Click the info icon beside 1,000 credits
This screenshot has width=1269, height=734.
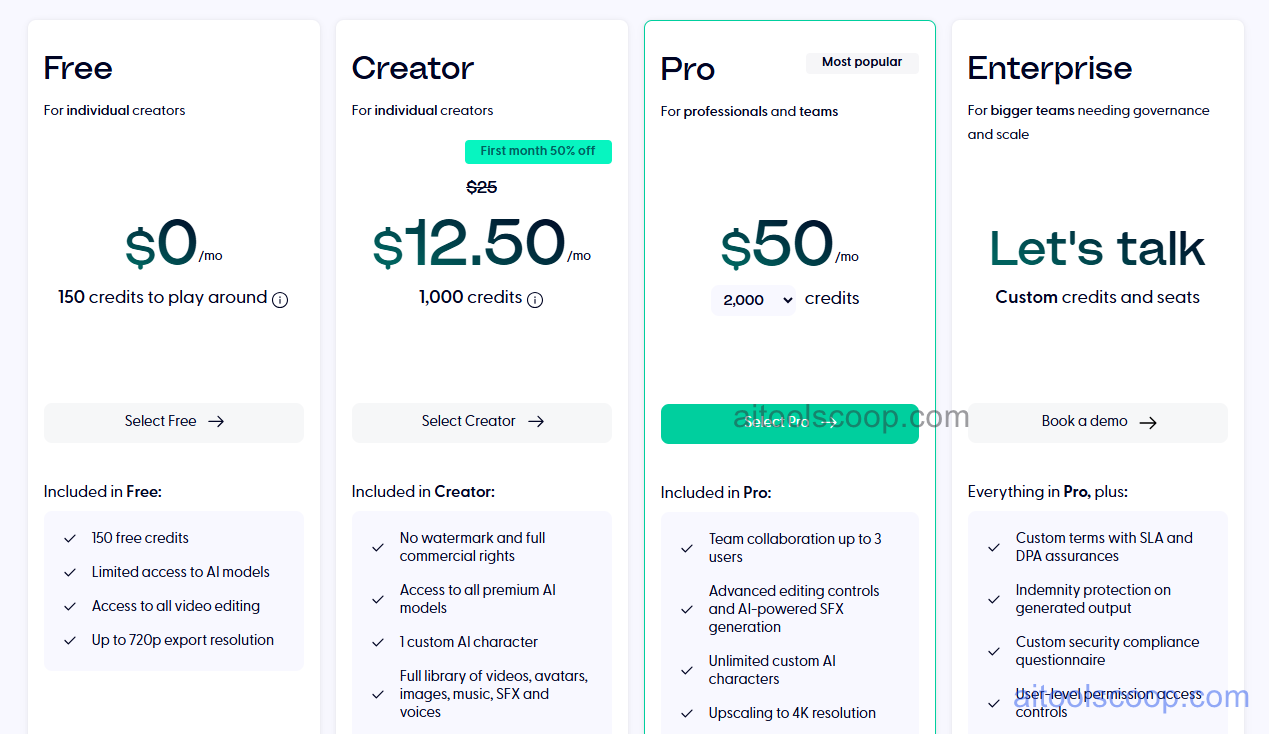pos(535,299)
